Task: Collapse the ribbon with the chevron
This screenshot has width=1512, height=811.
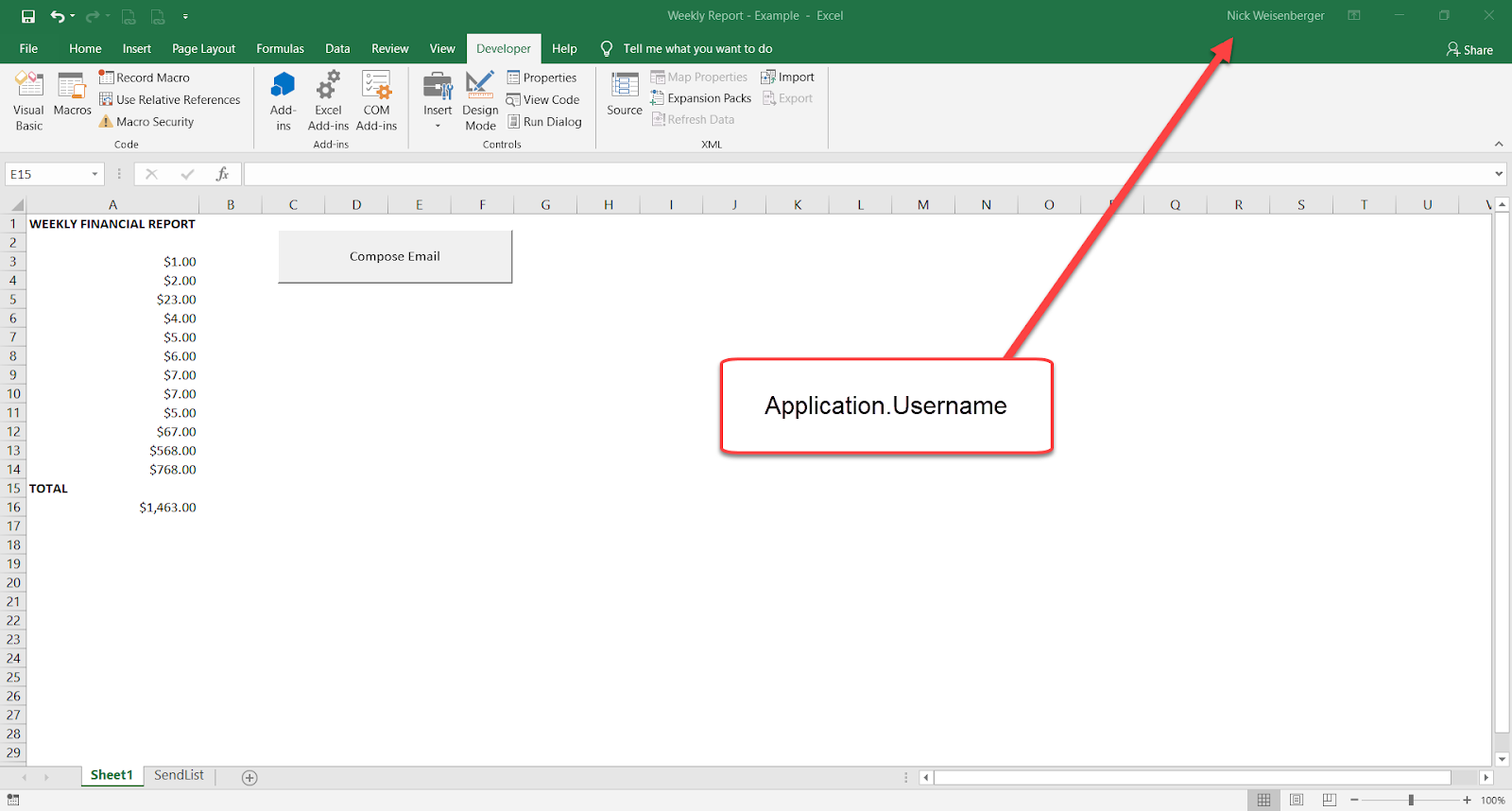Action: tap(1499, 144)
